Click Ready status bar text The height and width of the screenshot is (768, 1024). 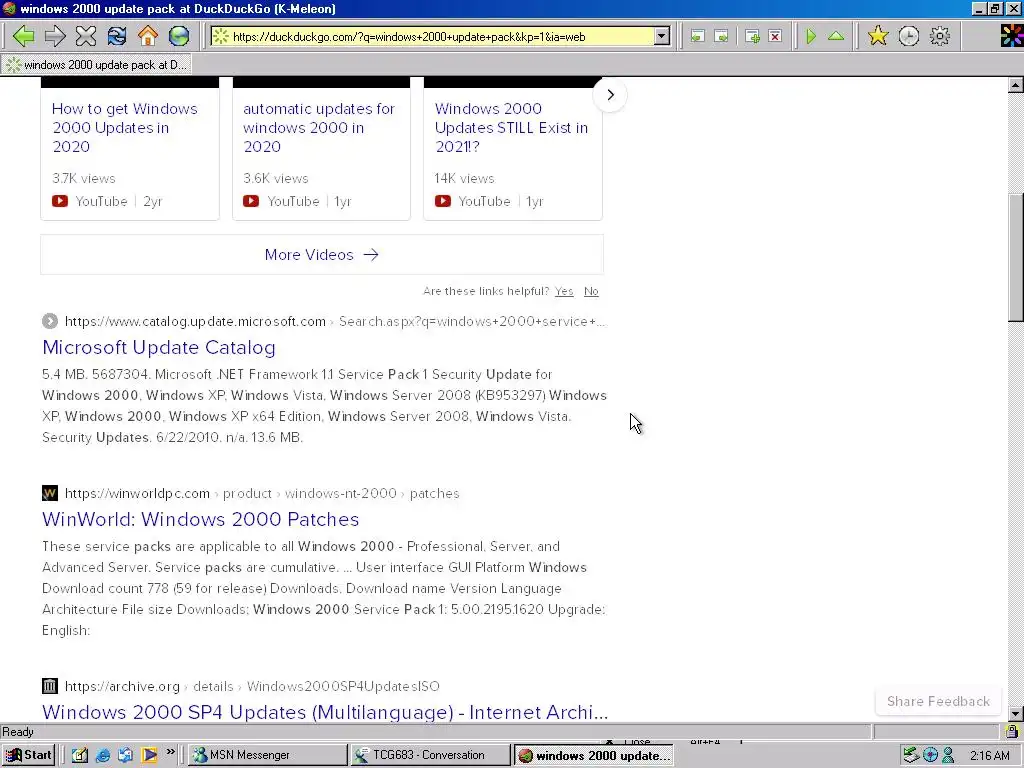[18, 732]
